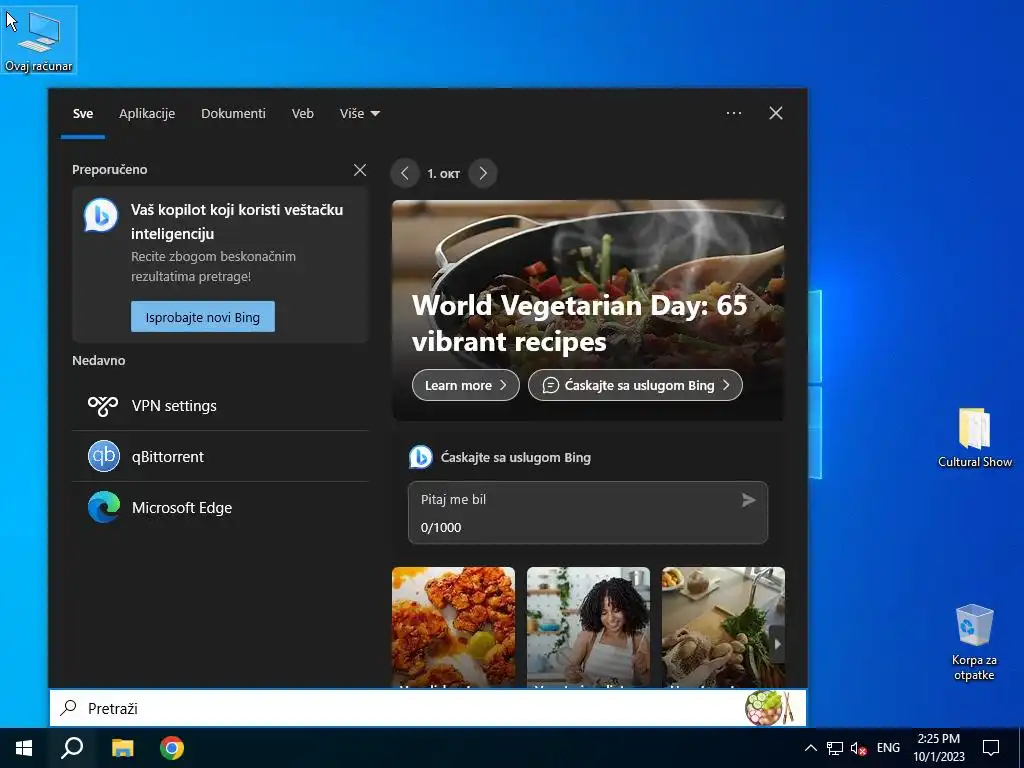Go to the previous day with the left arrow
This screenshot has width=1024, height=768.
(x=405, y=174)
